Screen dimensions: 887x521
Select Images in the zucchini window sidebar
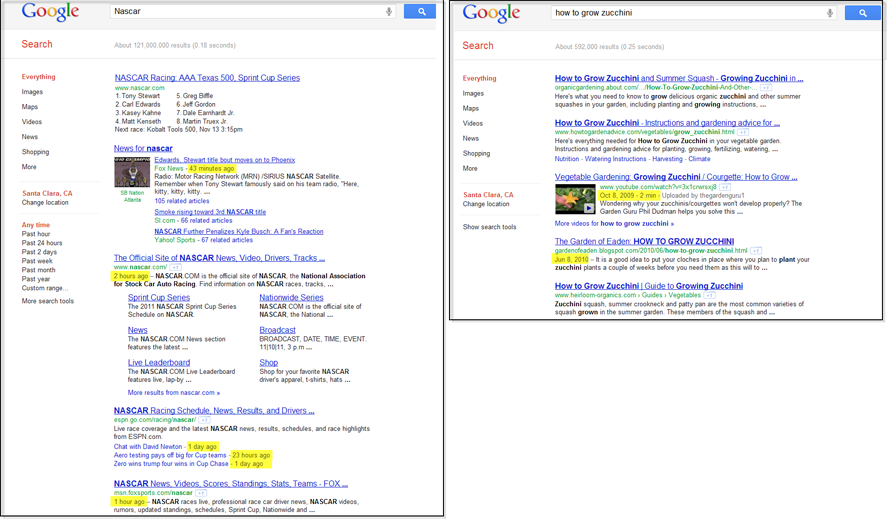pyautogui.click(x=473, y=93)
